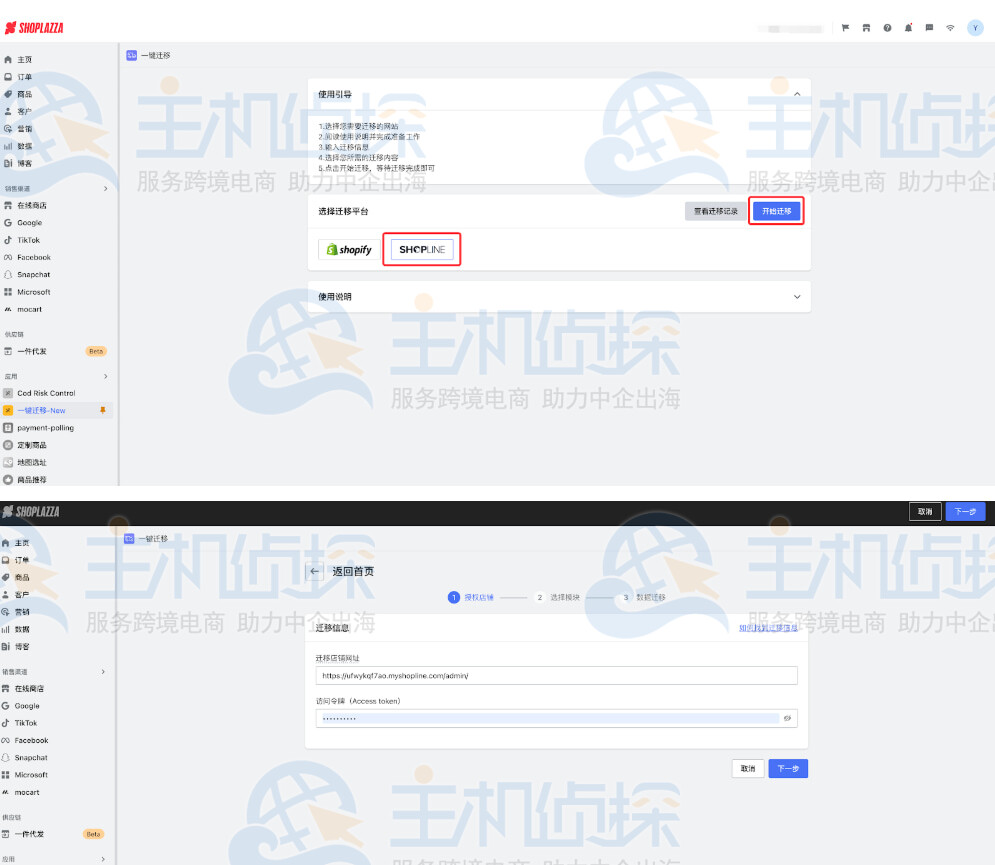Expand the 使用说明 instructions section
The height and width of the screenshot is (865, 995).
click(797, 297)
